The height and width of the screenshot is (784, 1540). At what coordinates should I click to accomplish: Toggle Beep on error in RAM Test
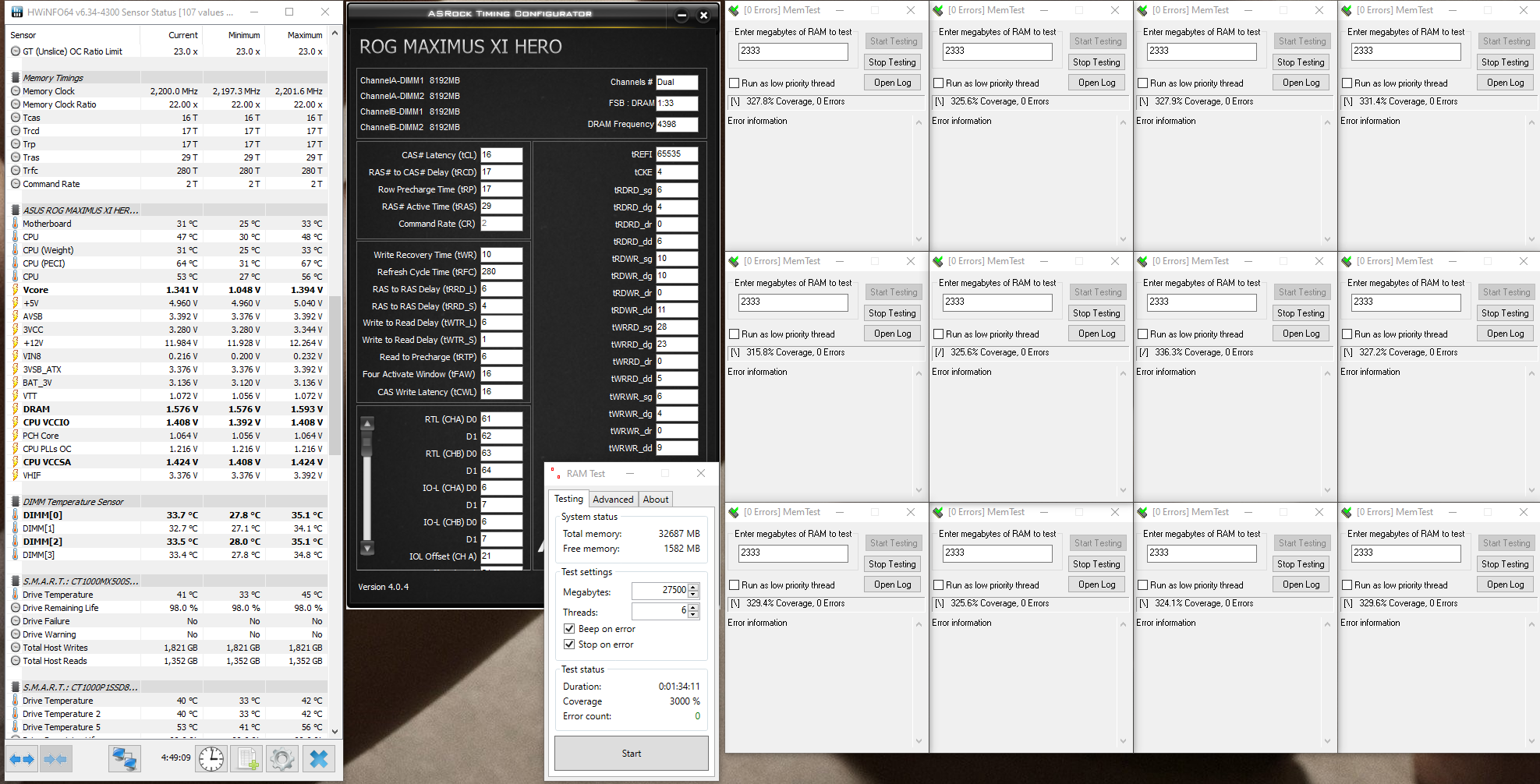click(x=569, y=629)
